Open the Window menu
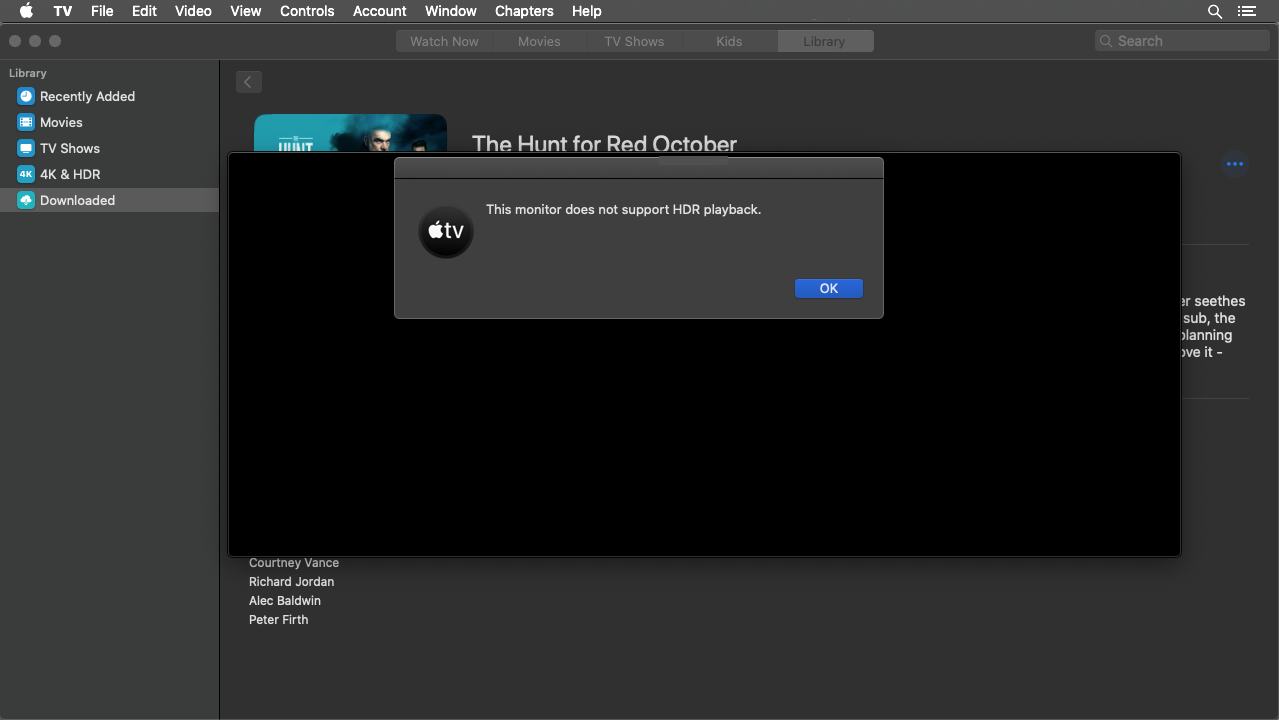The width and height of the screenshot is (1279, 720). (x=451, y=11)
